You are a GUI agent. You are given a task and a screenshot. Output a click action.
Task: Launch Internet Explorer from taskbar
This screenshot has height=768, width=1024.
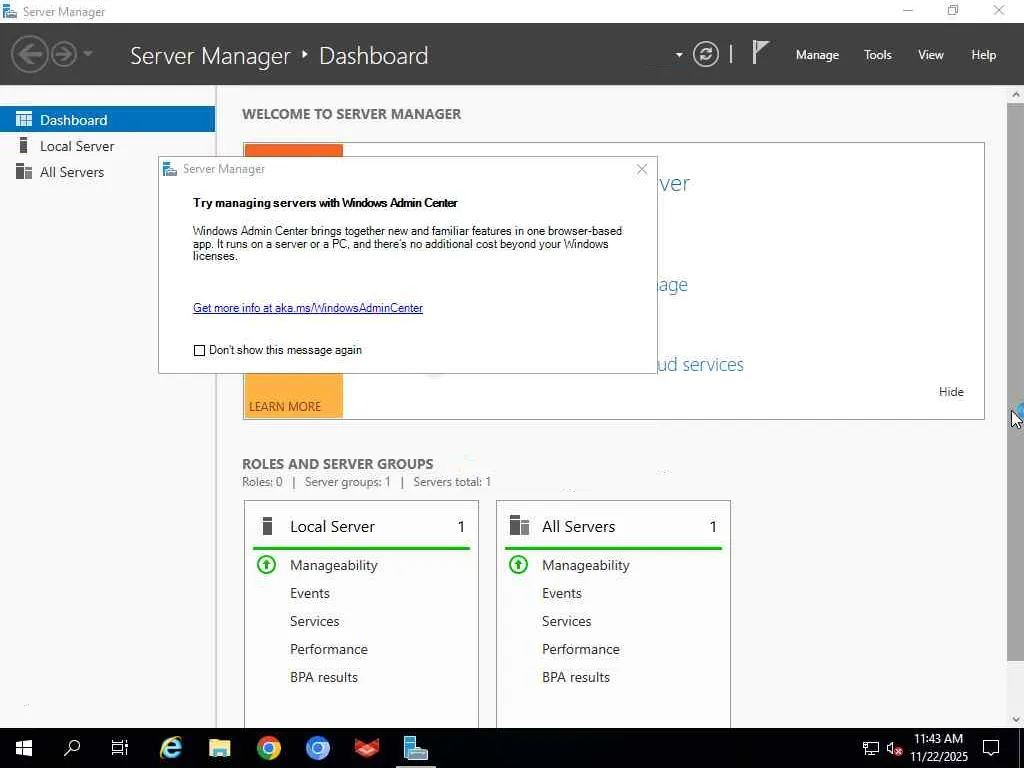[170, 748]
